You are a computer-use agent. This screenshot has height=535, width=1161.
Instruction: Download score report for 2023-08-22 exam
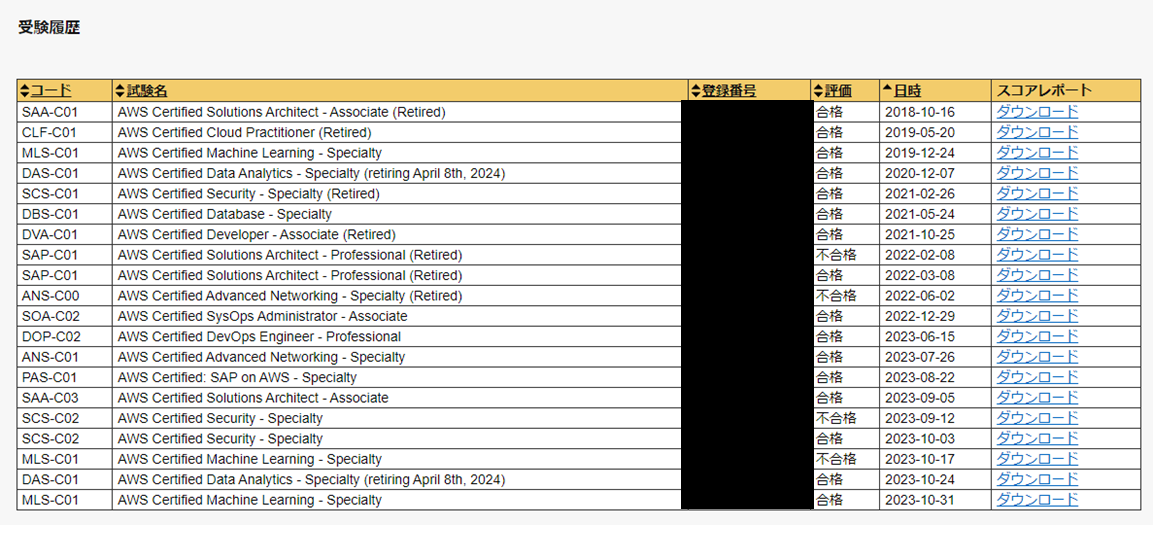click(1037, 377)
